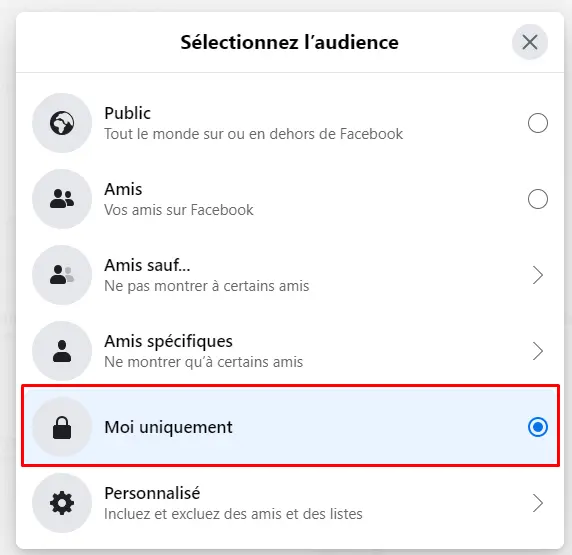
Task: Click the globe icon for Public
Action: click(62, 123)
